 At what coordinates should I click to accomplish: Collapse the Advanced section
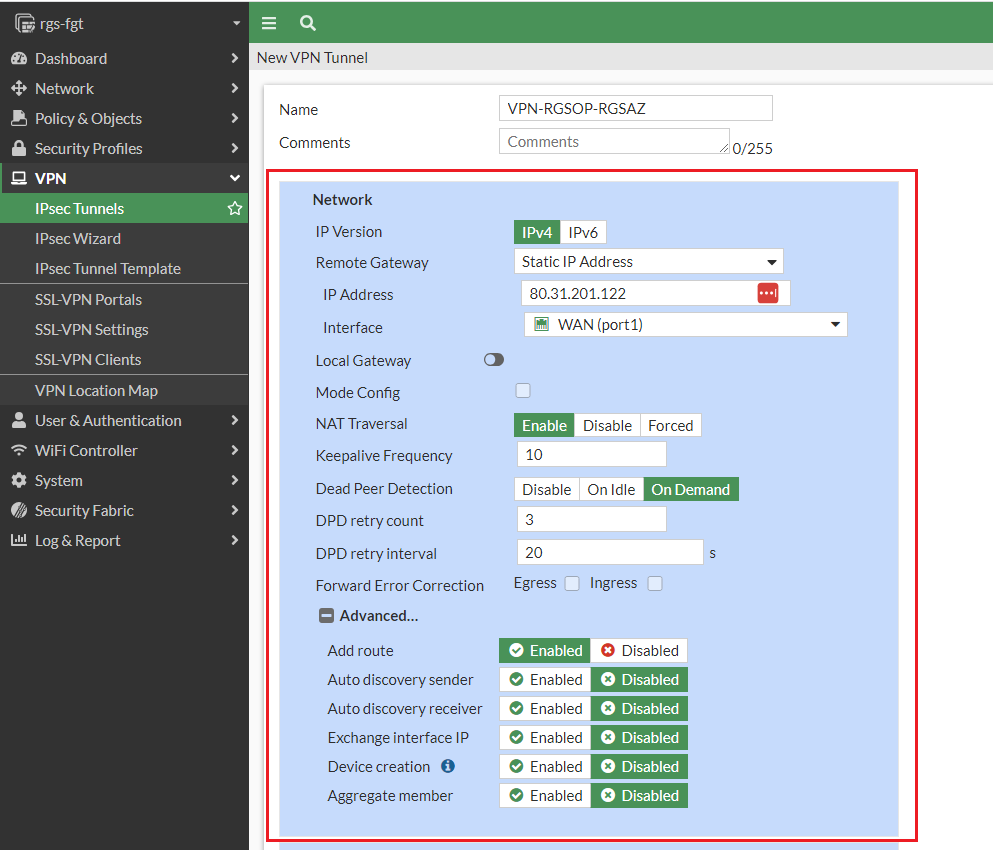point(326,615)
